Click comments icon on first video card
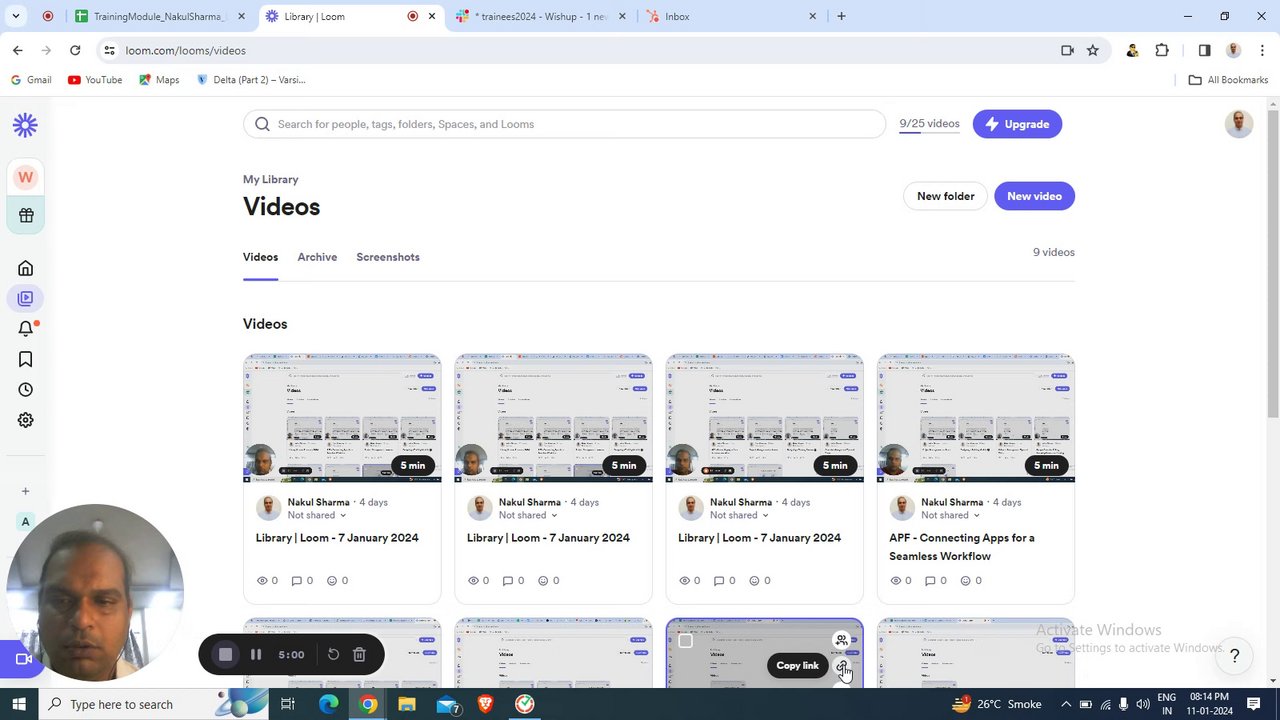The image size is (1280, 720). (296, 581)
